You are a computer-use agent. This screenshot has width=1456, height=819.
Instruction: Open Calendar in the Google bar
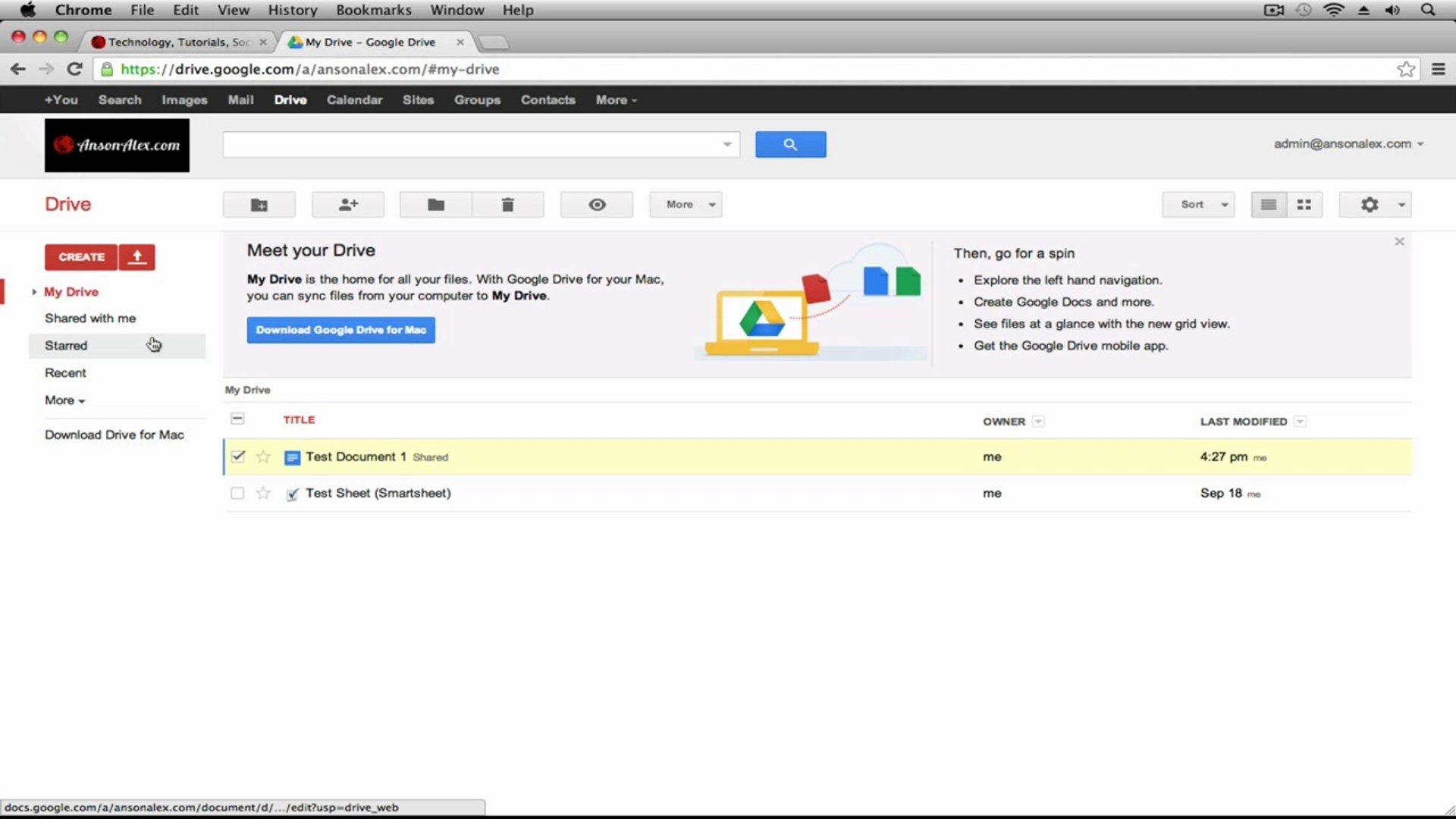[x=354, y=100]
